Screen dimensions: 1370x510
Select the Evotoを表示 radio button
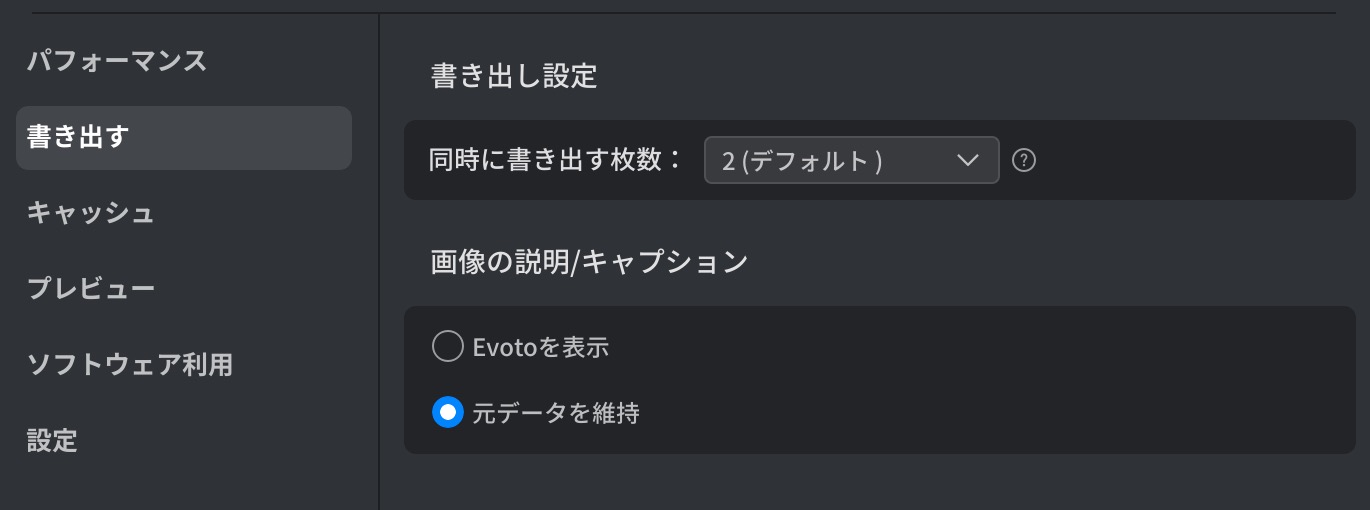(448, 347)
